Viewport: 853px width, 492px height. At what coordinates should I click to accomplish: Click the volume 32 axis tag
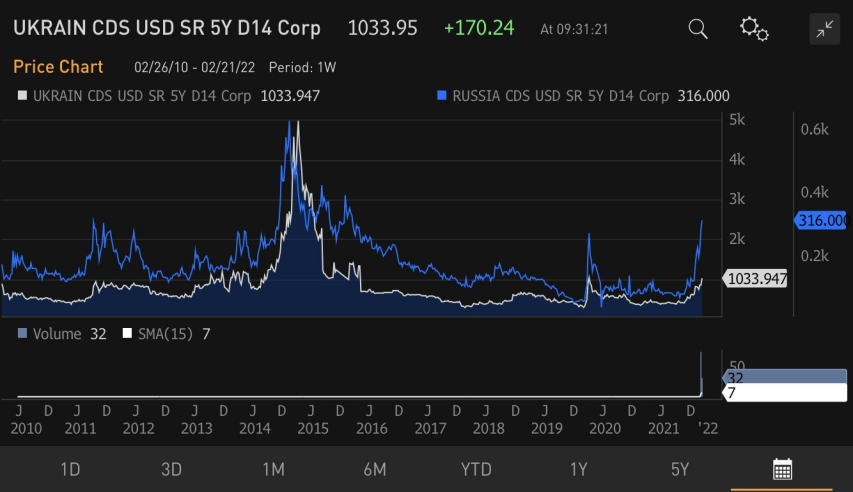(x=785, y=377)
